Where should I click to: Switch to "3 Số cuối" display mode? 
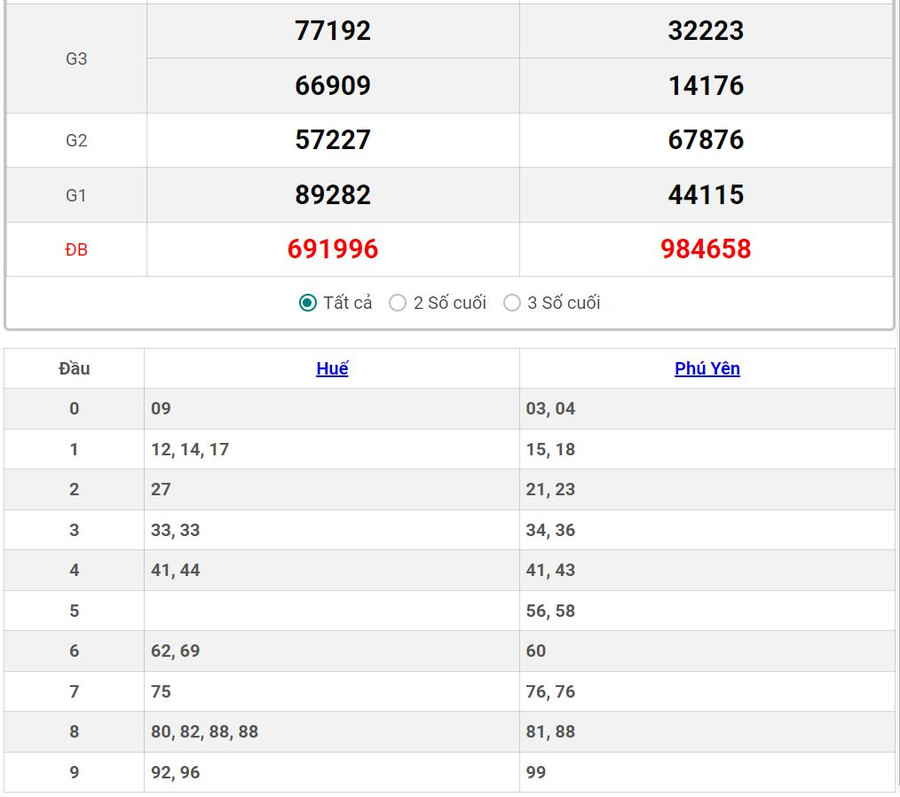512,303
